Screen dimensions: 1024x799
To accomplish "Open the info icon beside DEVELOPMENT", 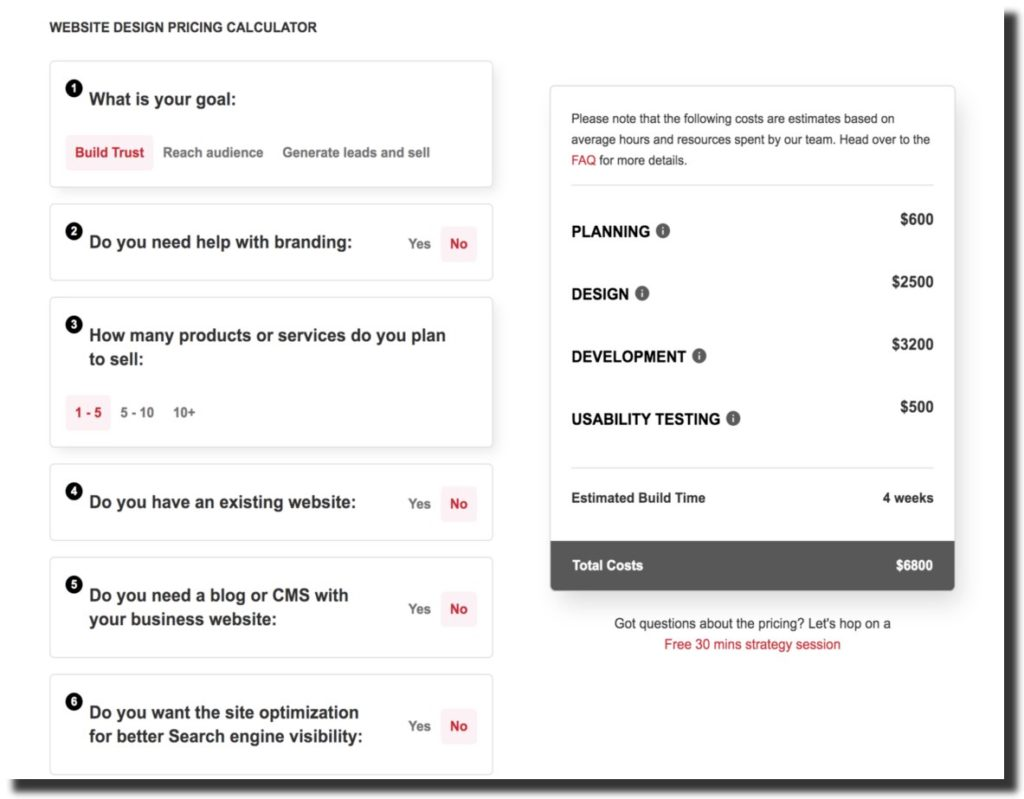I will pyautogui.click(x=699, y=356).
